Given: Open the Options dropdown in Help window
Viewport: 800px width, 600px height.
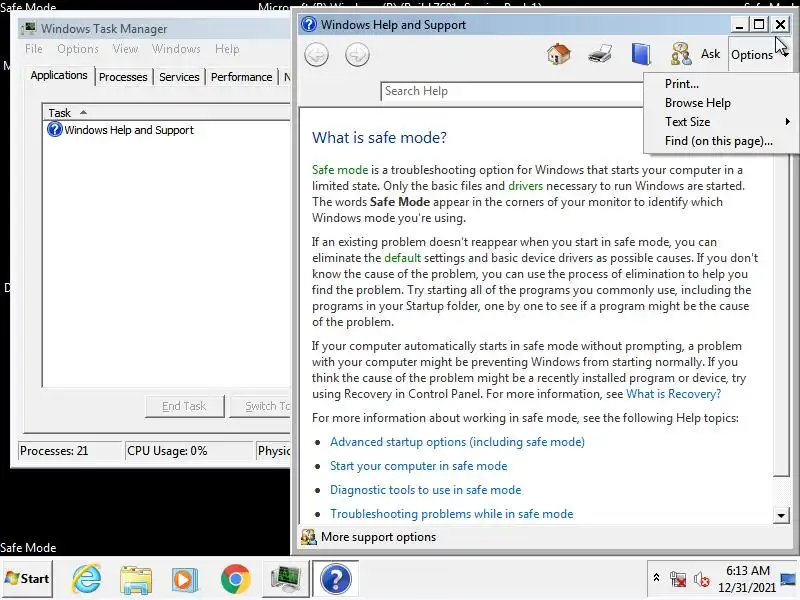Looking at the screenshot, I should (759, 55).
